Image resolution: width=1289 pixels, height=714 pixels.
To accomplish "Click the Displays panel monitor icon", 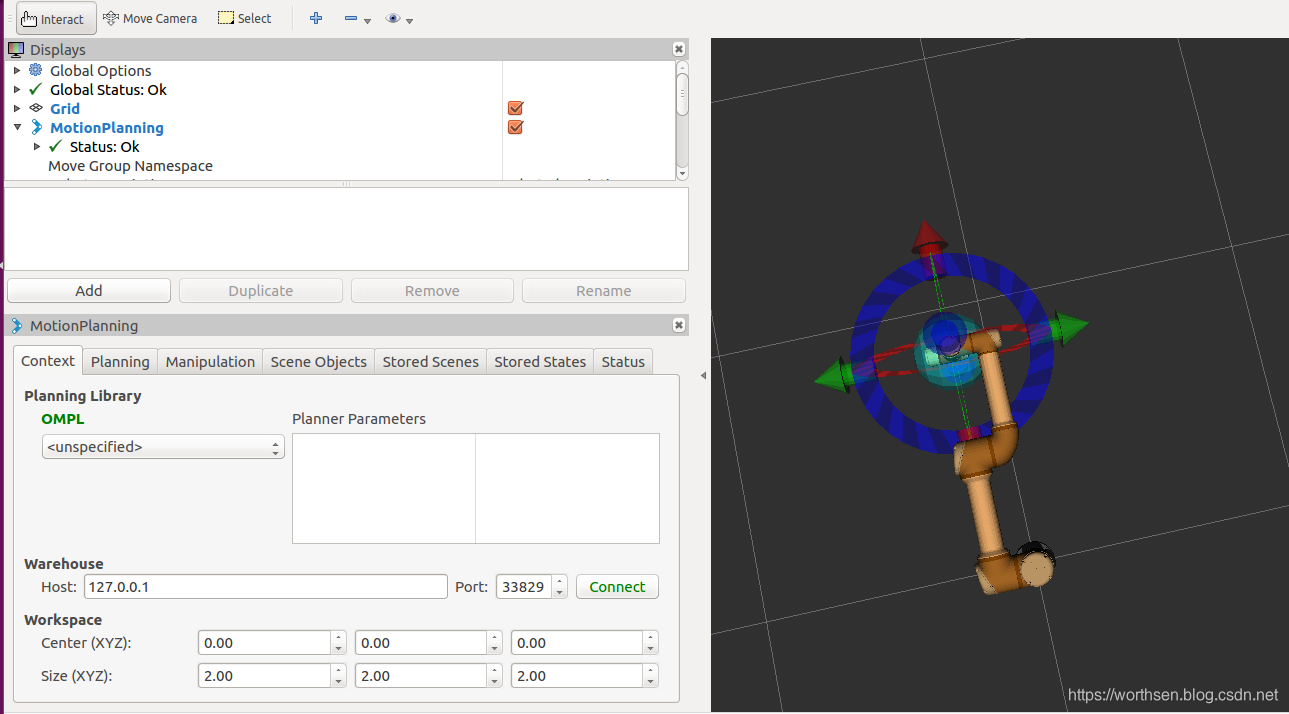I will point(16,49).
